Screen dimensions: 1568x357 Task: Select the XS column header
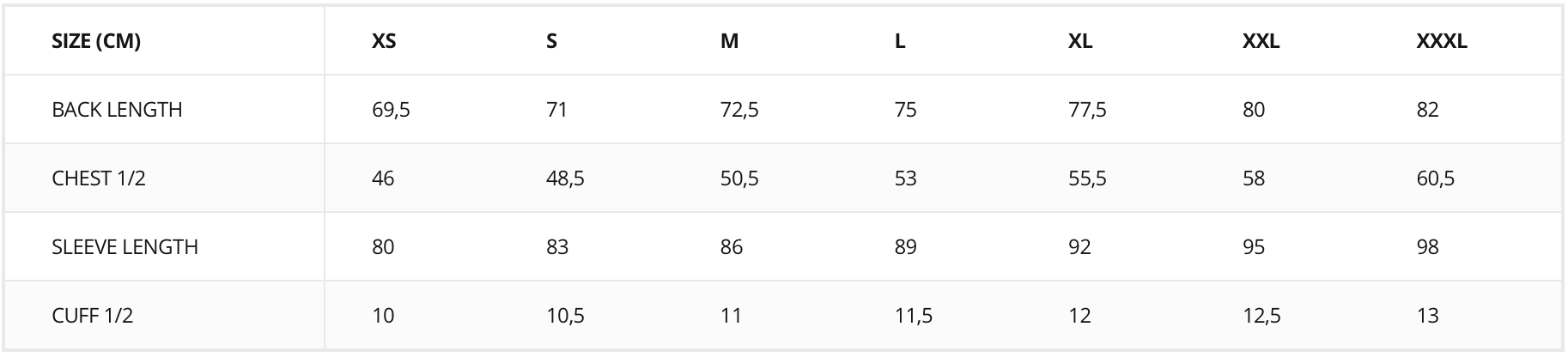tap(384, 41)
